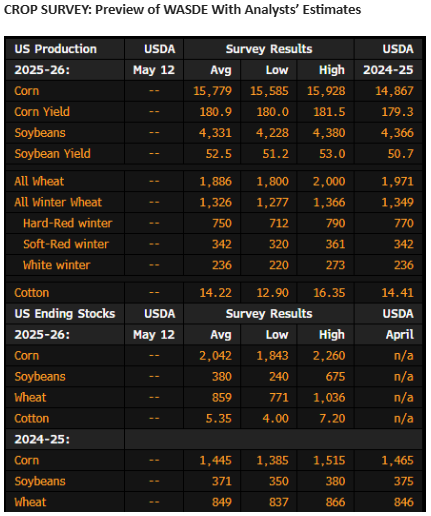Click white winter low 220
This screenshot has height=516, width=431.
tap(279, 265)
